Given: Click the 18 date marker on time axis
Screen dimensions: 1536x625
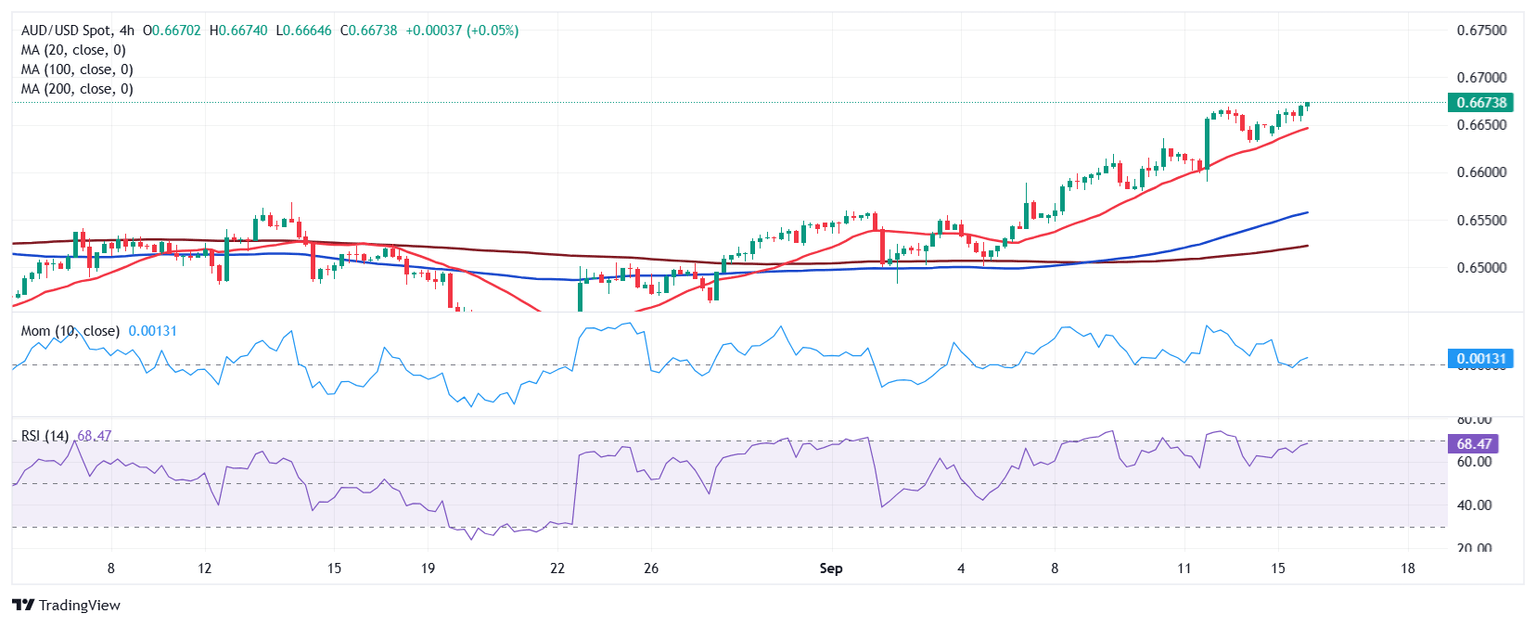Looking at the screenshot, I should click(1408, 568).
